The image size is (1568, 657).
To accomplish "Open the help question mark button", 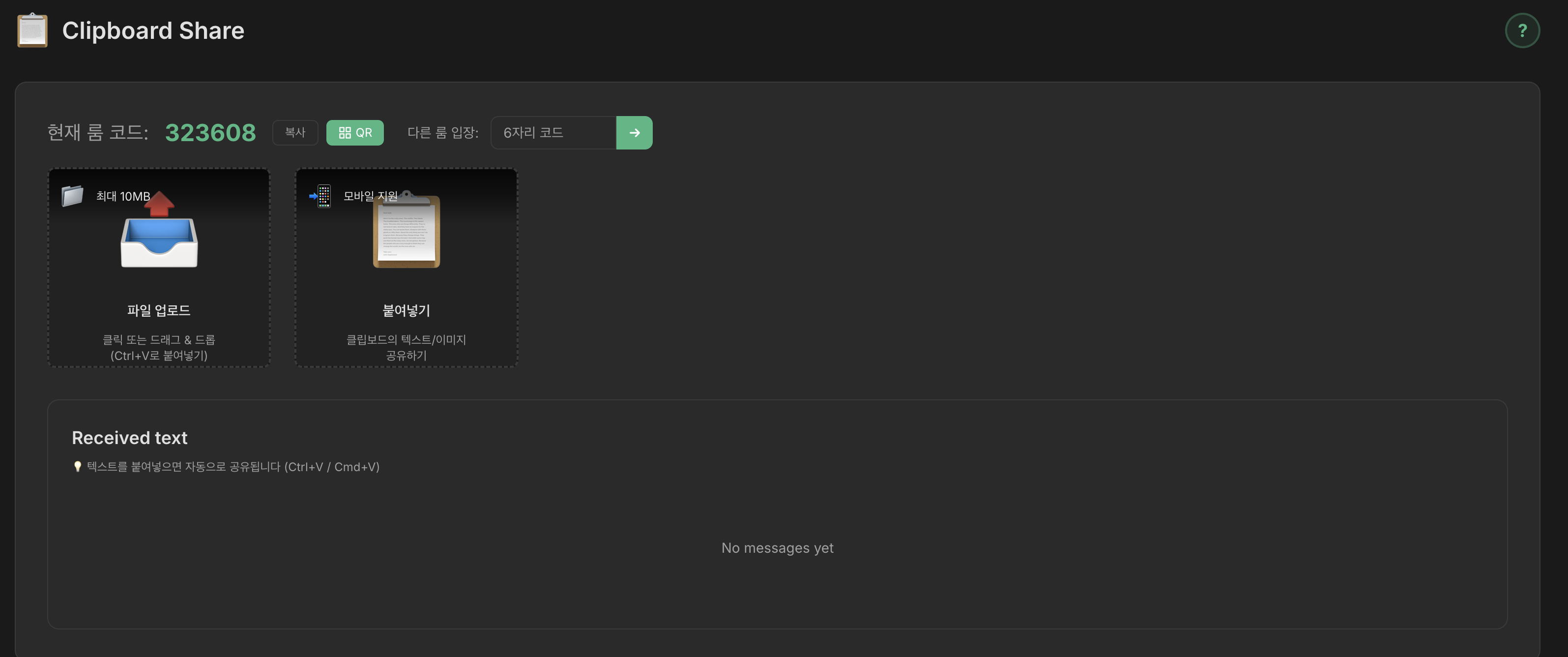I will pos(1522,30).
